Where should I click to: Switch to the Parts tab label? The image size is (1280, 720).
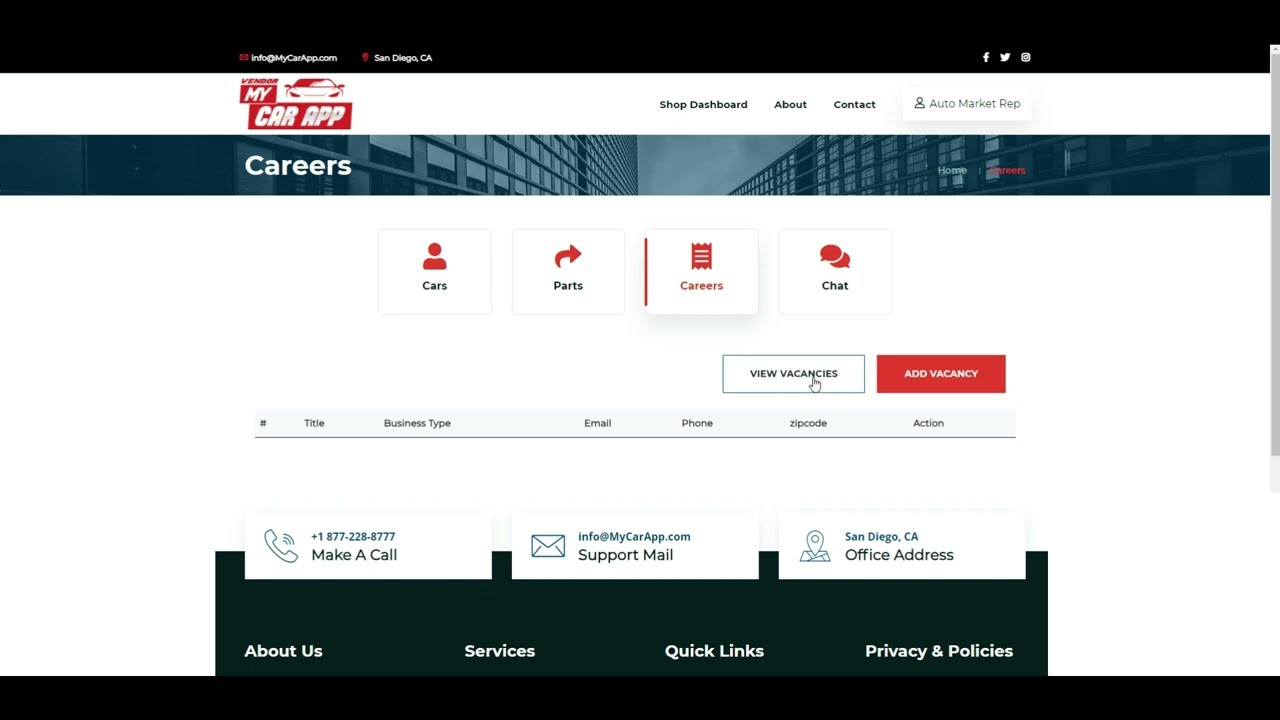tap(568, 286)
